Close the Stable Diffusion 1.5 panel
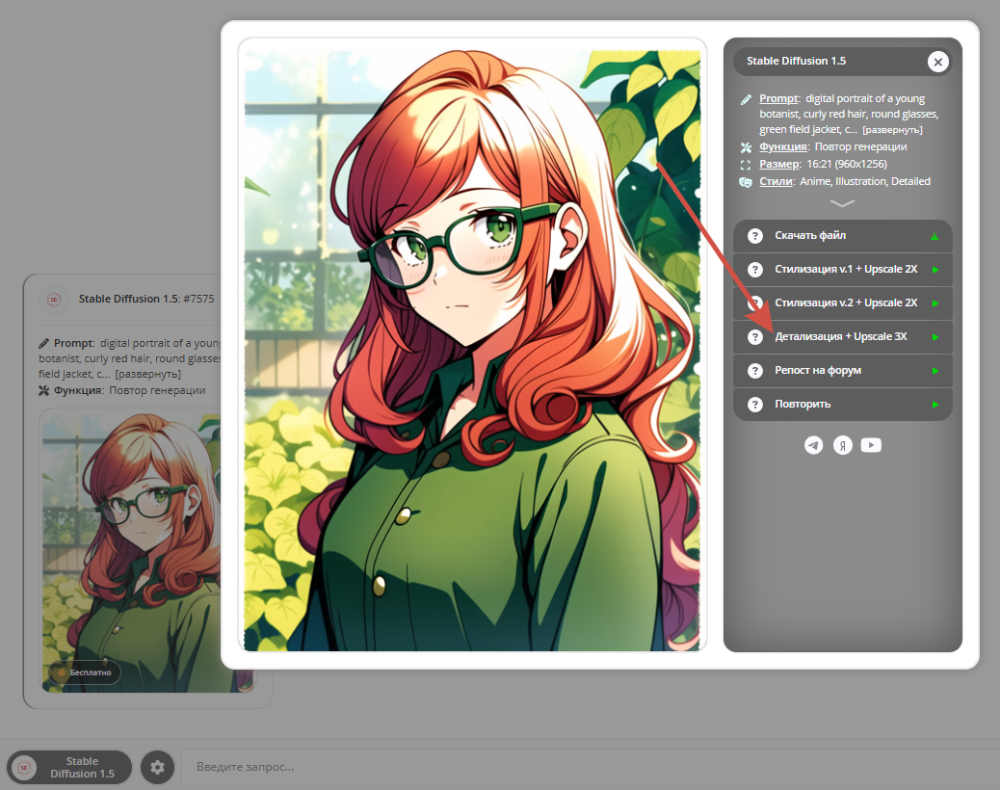 (x=938, y=62)
